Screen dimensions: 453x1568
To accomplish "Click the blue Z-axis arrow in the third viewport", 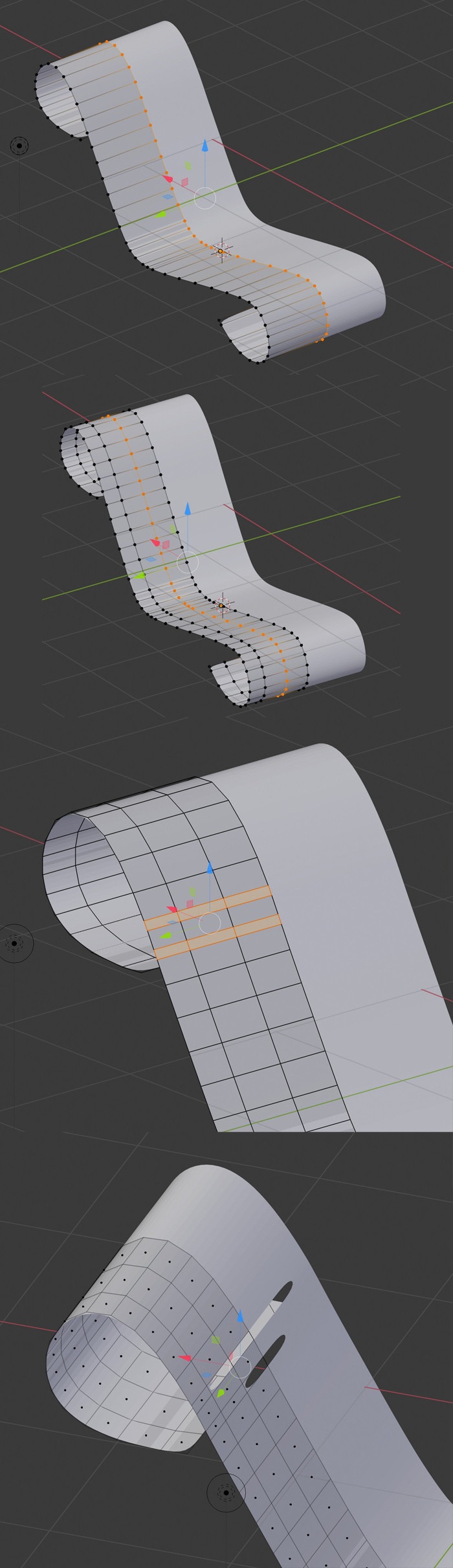I will tap(209, 868).
